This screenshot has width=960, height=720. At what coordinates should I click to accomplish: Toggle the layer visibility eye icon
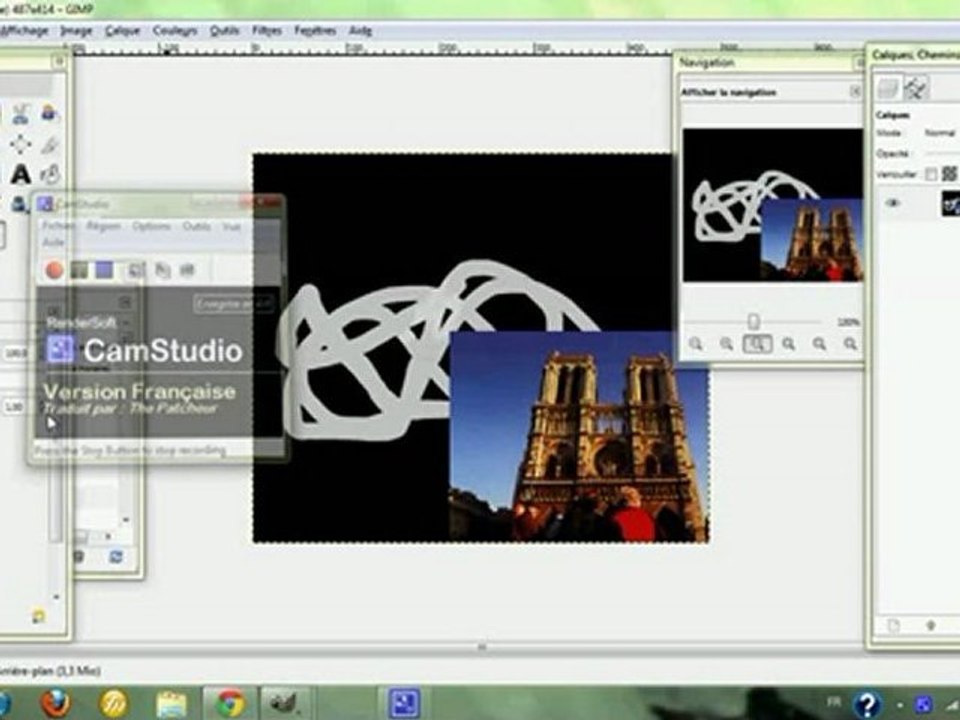(x=893, y=203)
